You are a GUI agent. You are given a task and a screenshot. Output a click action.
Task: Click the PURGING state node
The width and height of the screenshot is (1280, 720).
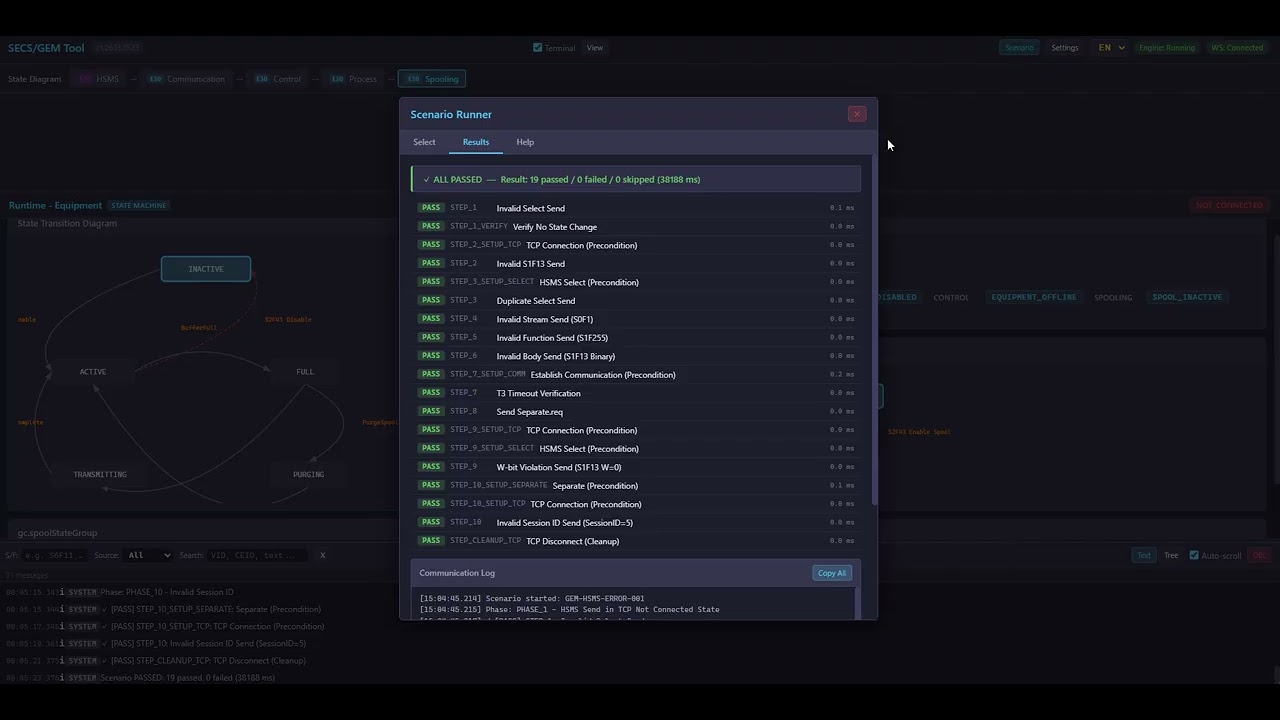coord(308,475)
